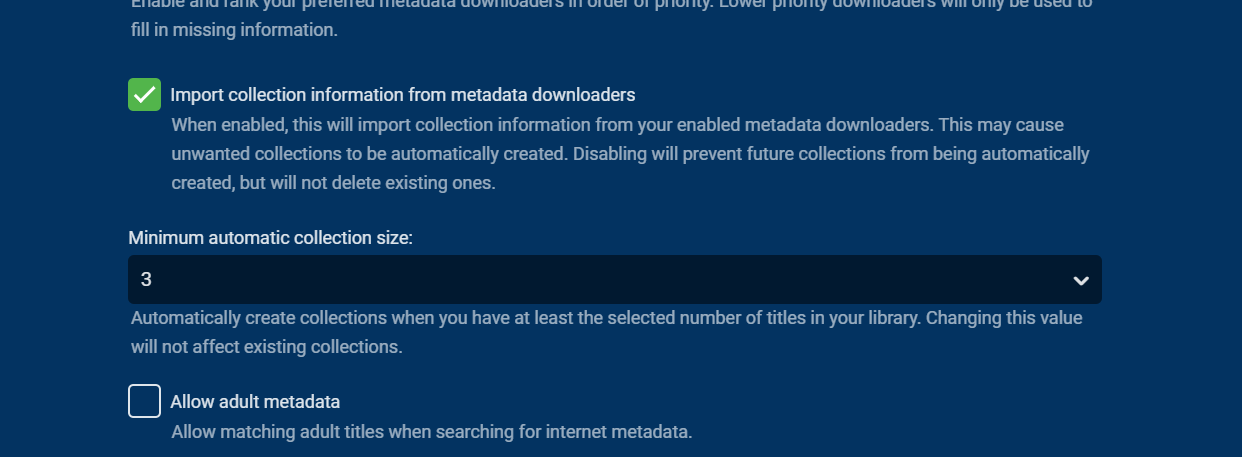Click the 'Allow adult metadata' label text
The width and height of the screenshot is (1242, 457).
coord(255,402)
